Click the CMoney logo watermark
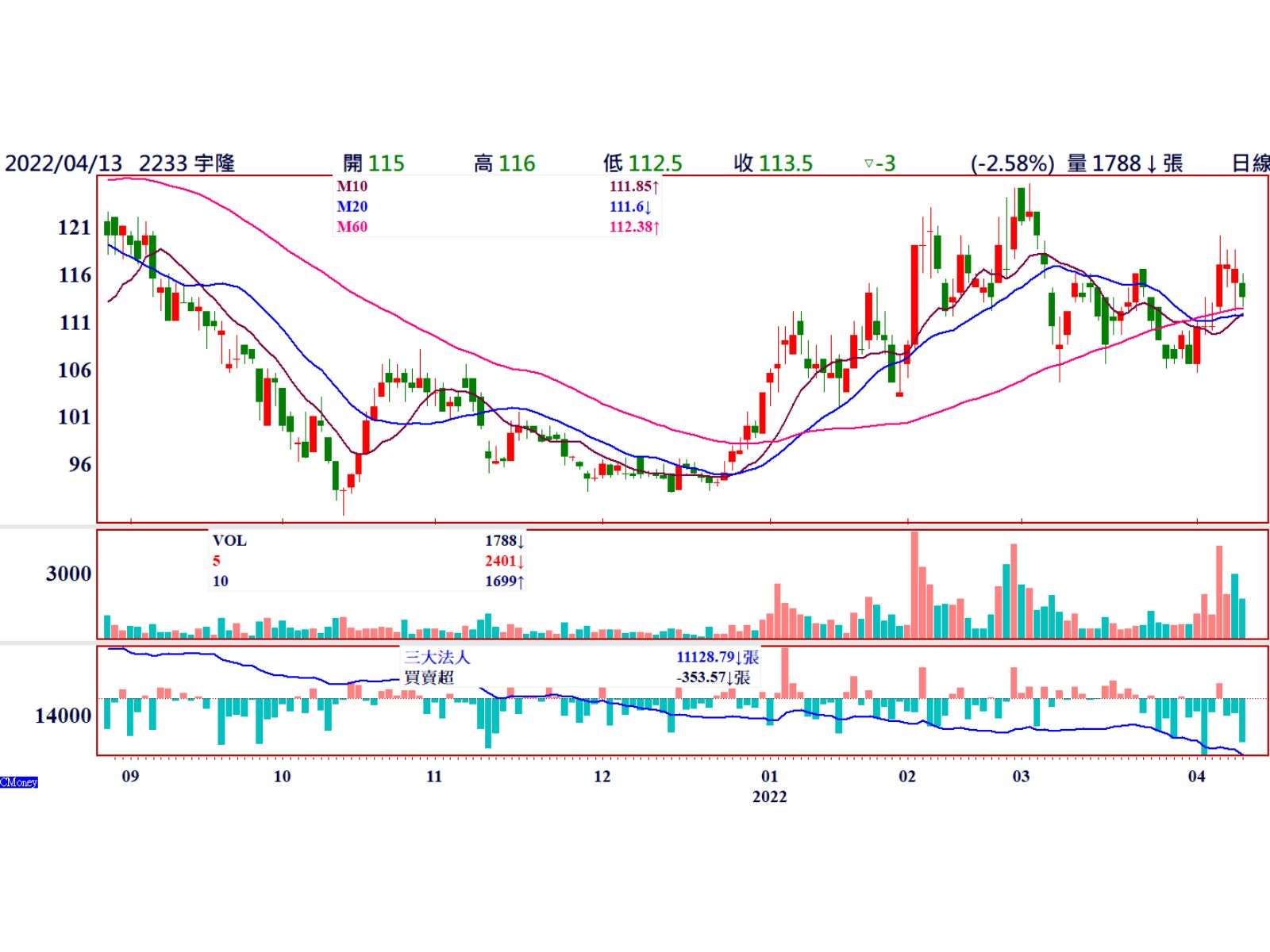Viewport: 1270px width, 952px height. pos(19,782)
